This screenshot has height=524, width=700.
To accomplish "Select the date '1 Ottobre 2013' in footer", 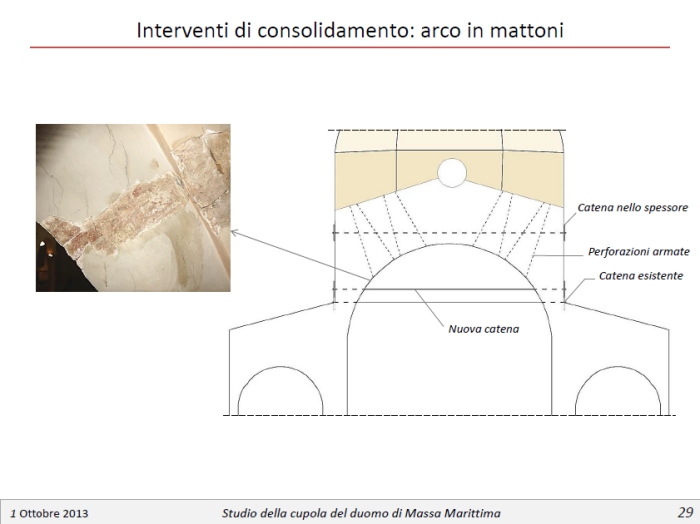I will pos(49,513).
